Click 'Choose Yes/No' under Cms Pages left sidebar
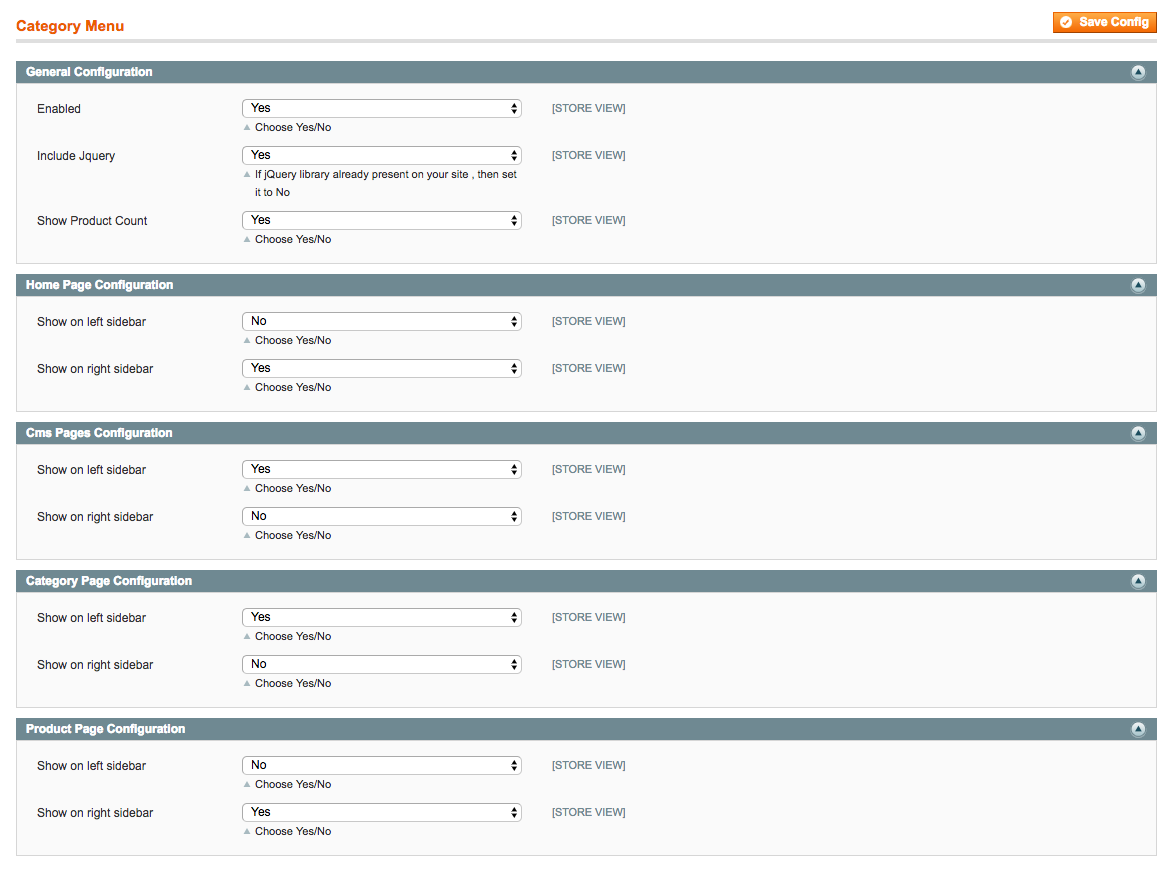1174x873 pixels. pyautogui.click(x=293, y=490)
